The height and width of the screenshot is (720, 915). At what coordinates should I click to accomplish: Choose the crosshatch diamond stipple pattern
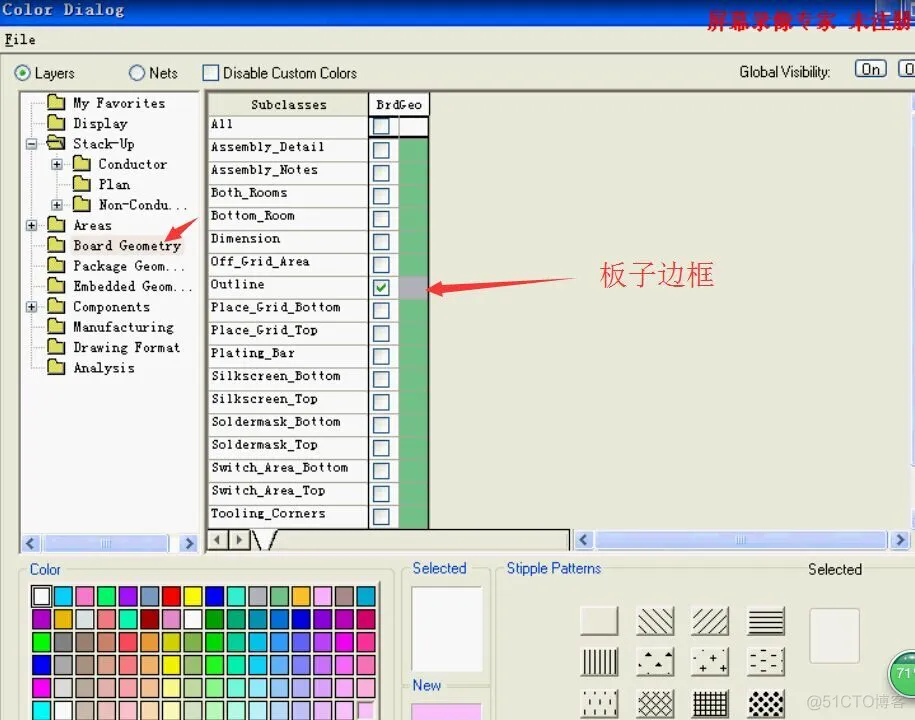655,703
